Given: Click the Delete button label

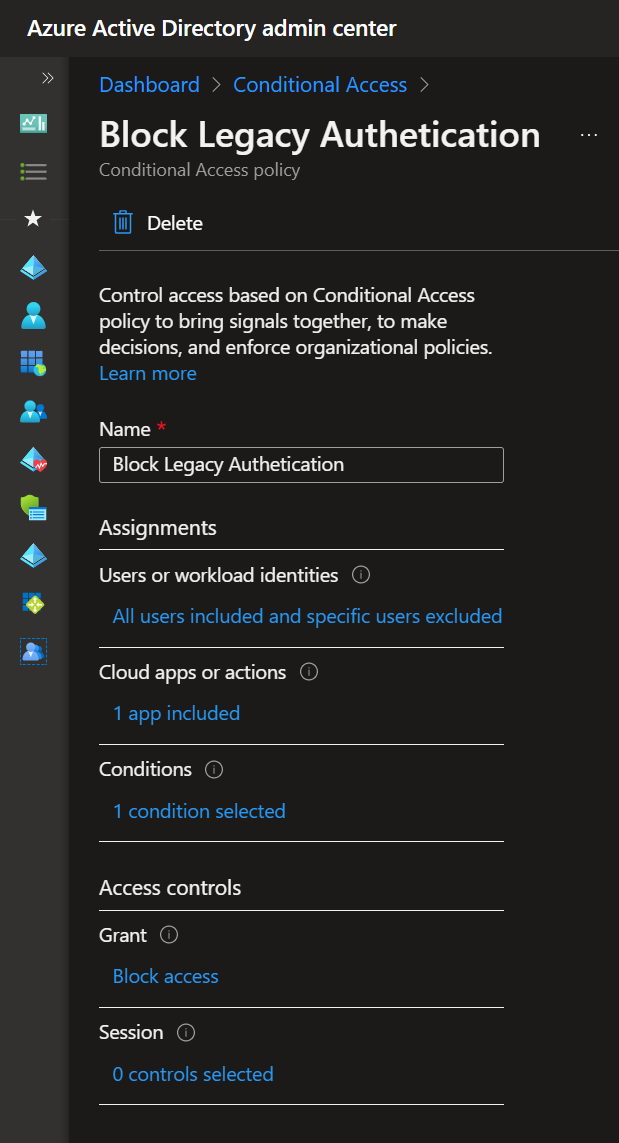Looking at the screenshot, I should point(175,223).
